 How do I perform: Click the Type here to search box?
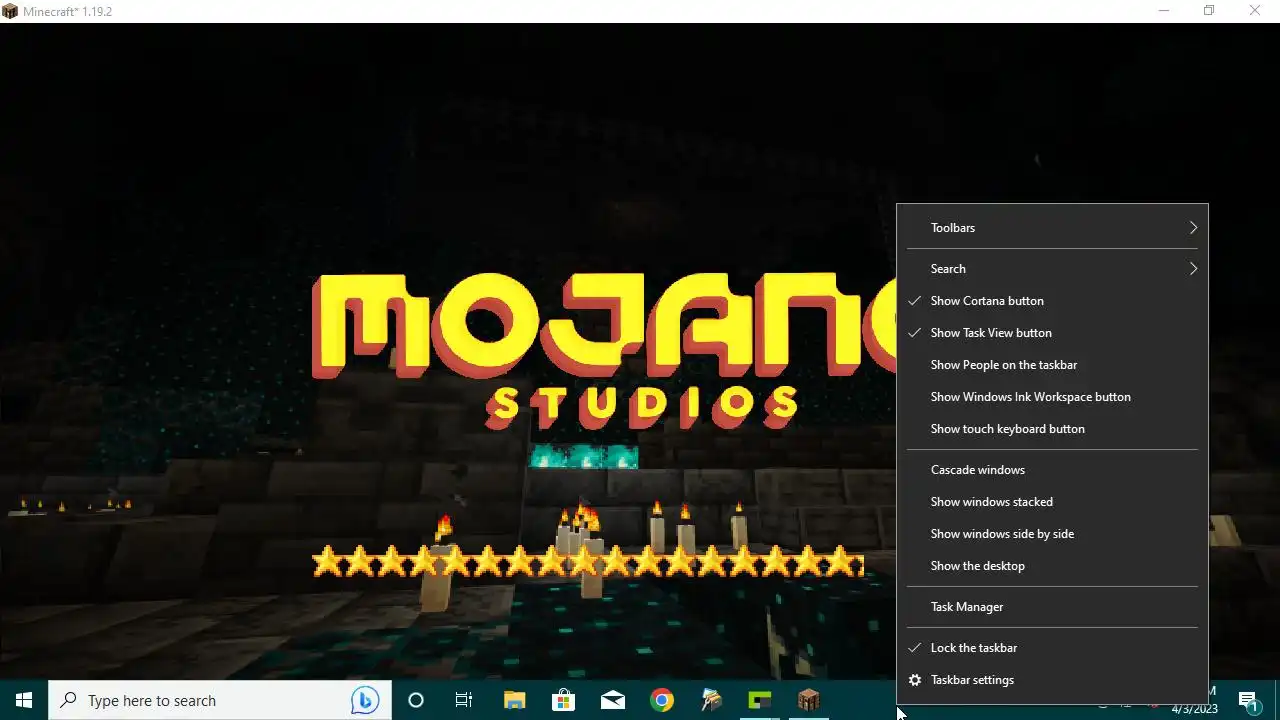(x=220, y=700)
